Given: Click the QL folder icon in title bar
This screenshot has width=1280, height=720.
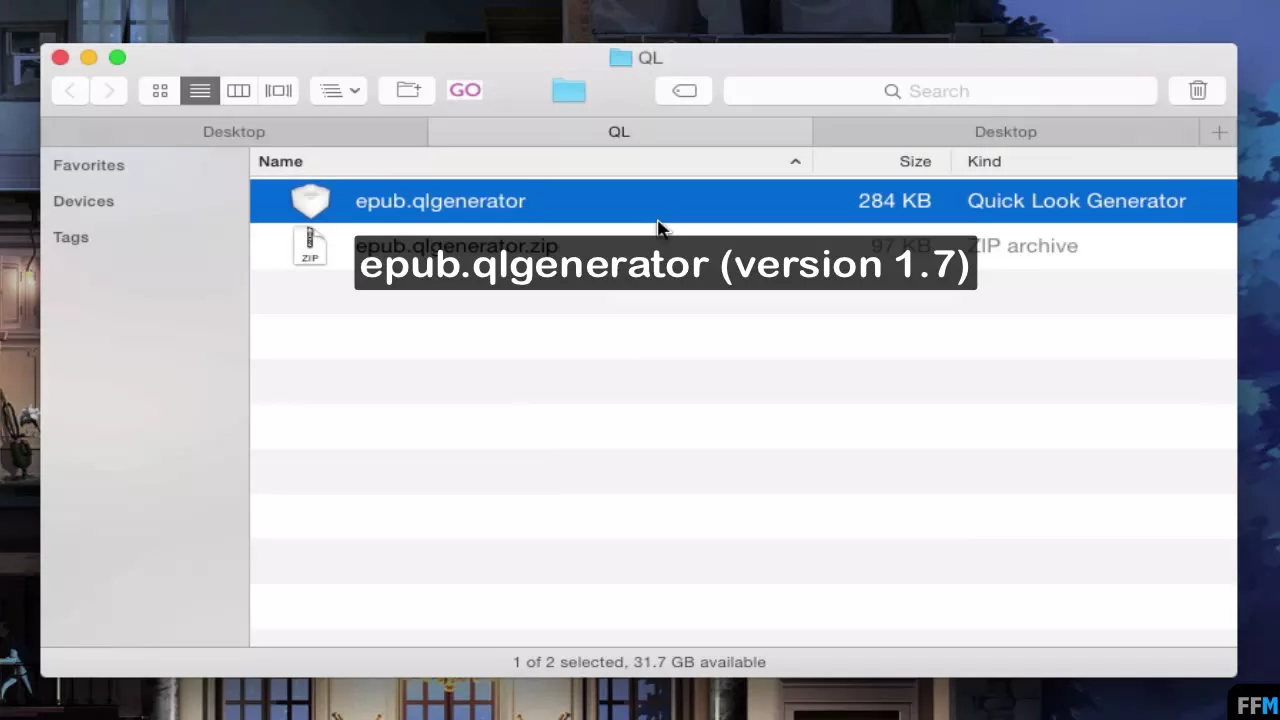Looking at the screenshot, I should [621, 58].
